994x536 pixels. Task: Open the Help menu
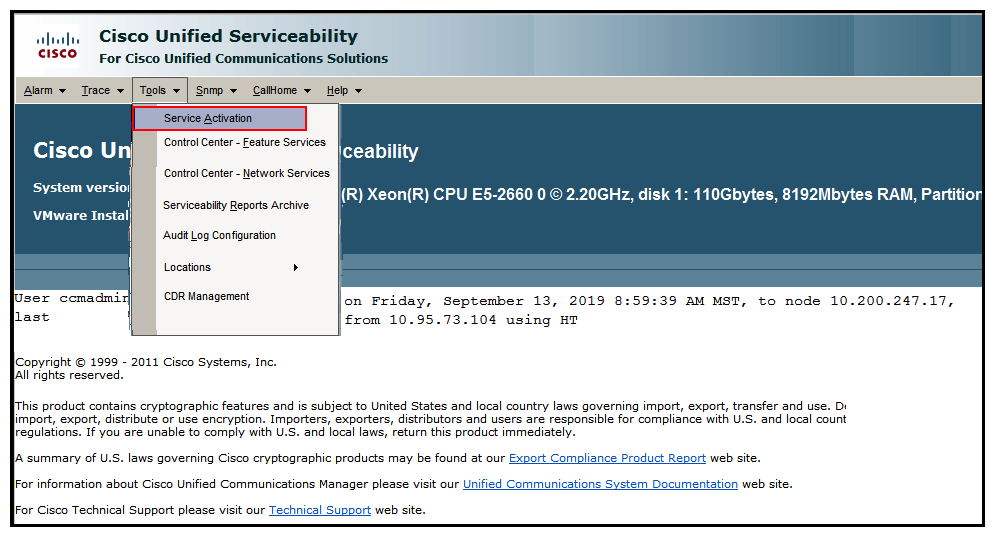pyautogui.click(x=344, y=91)
